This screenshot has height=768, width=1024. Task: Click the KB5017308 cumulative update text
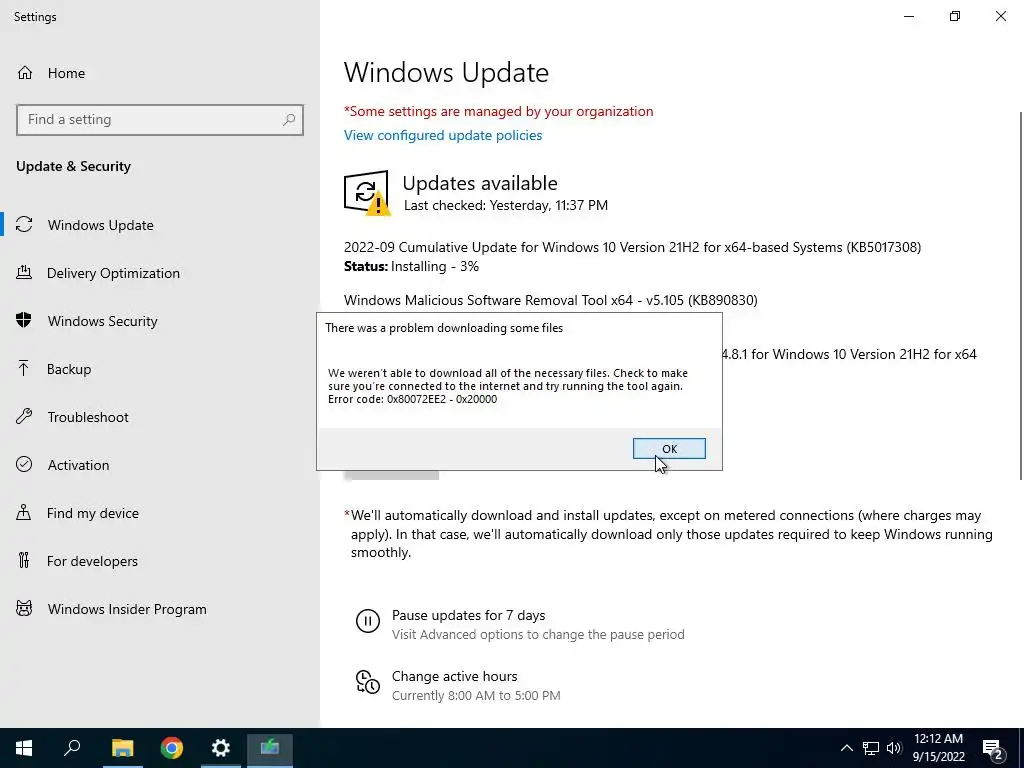(632, 248)
